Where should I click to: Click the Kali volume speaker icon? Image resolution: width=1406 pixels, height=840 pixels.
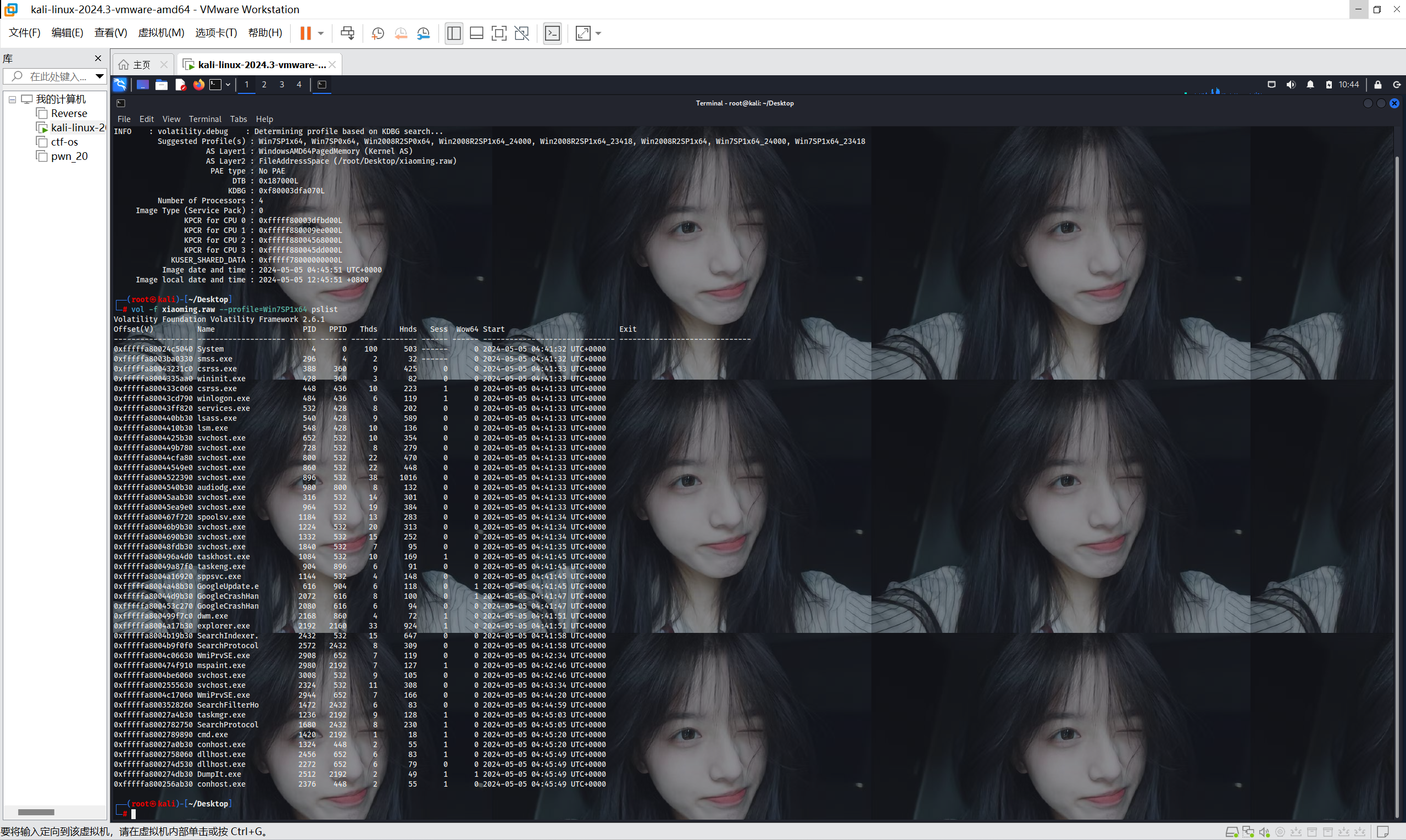coord(1291,85)
